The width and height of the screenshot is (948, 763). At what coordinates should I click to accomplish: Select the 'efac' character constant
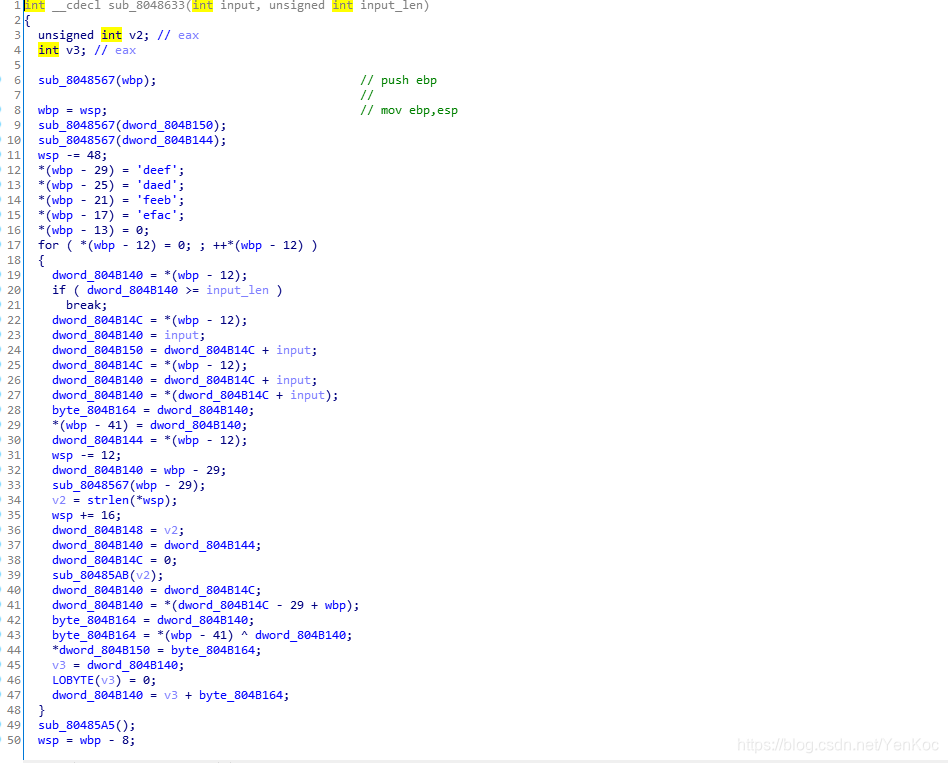click(x=157, y=216)
